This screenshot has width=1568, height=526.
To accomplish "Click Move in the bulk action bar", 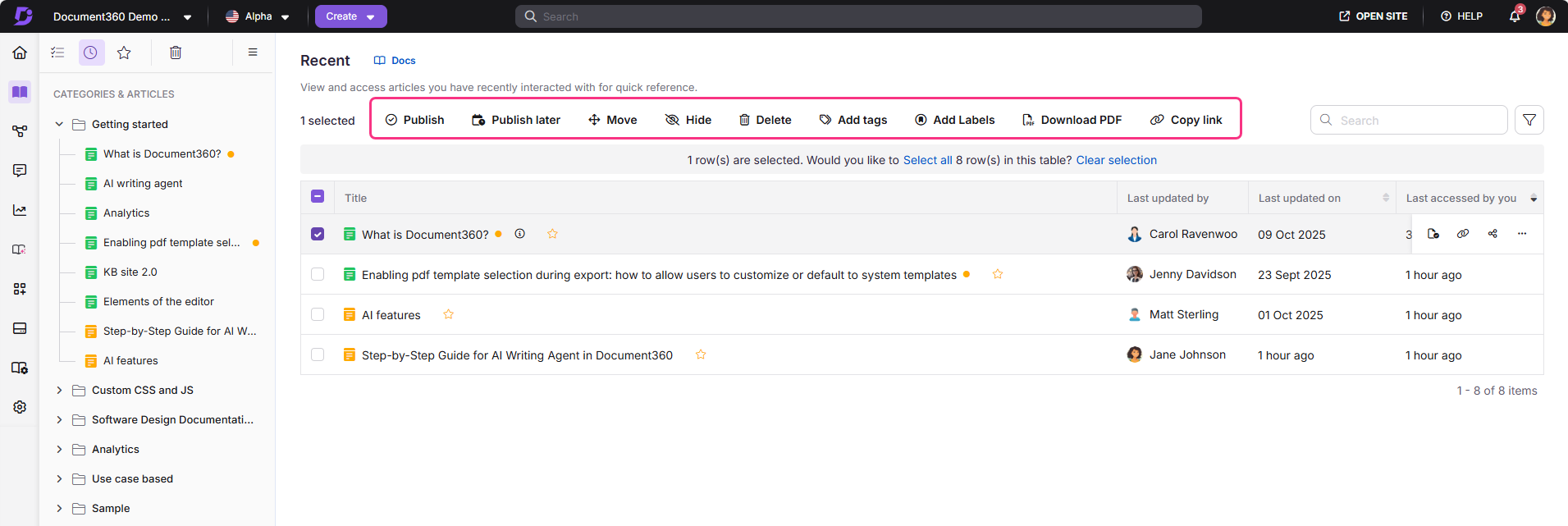I will 613,120.
